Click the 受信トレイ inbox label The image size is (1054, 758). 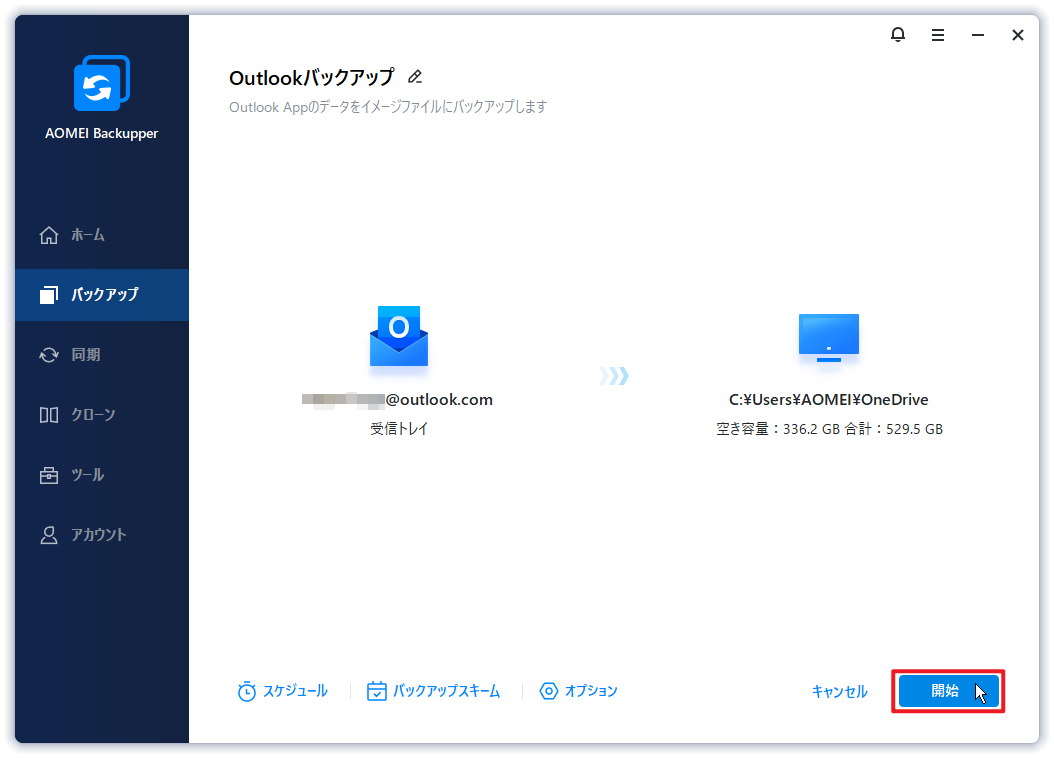tap(399, 429)
